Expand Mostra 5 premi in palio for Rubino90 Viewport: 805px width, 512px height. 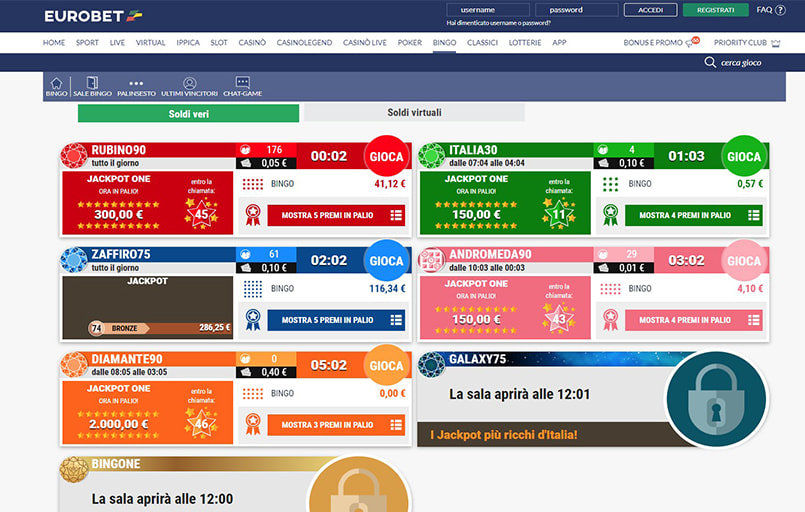[336, 215]
